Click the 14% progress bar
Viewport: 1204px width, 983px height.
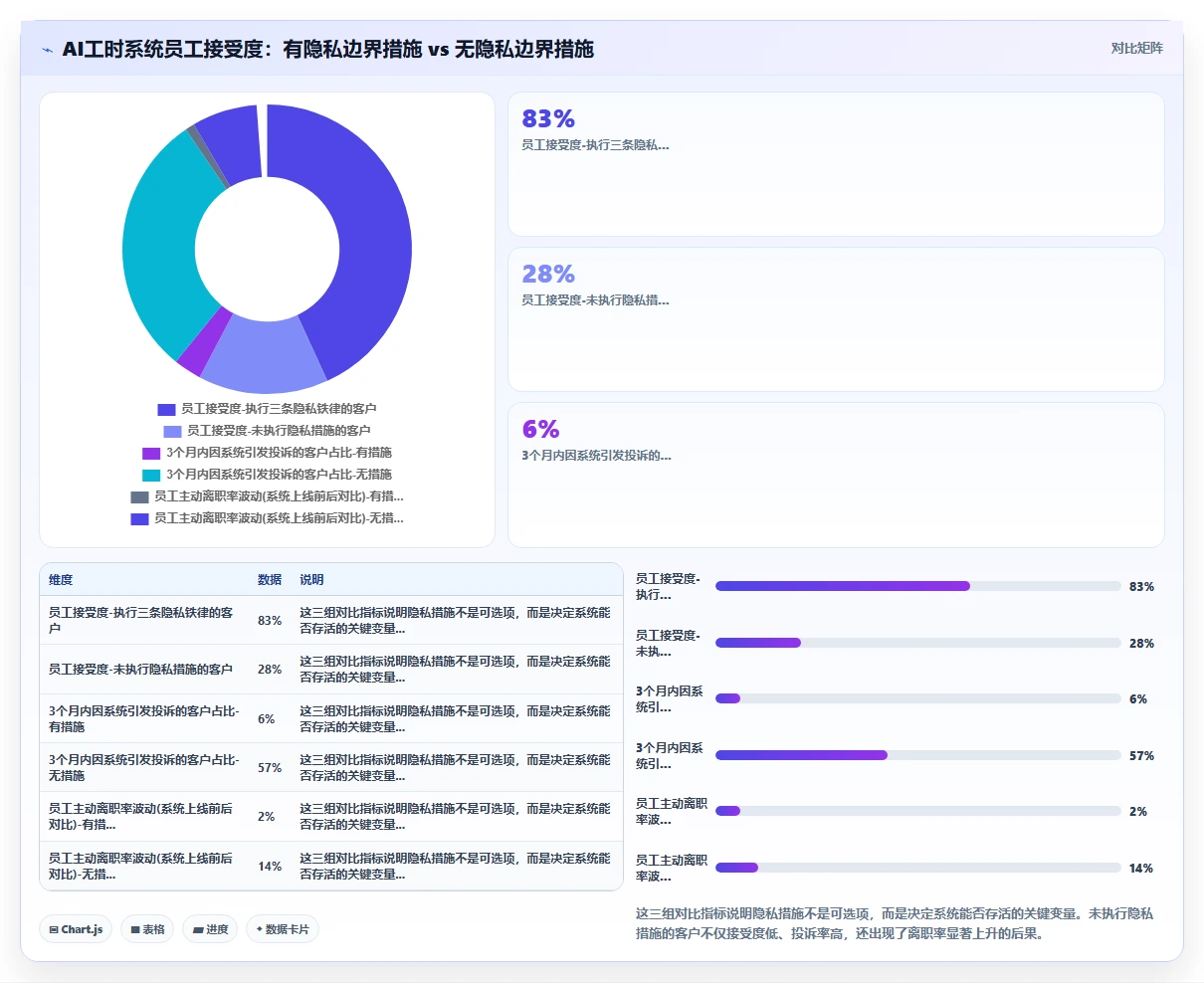(918, 868)
